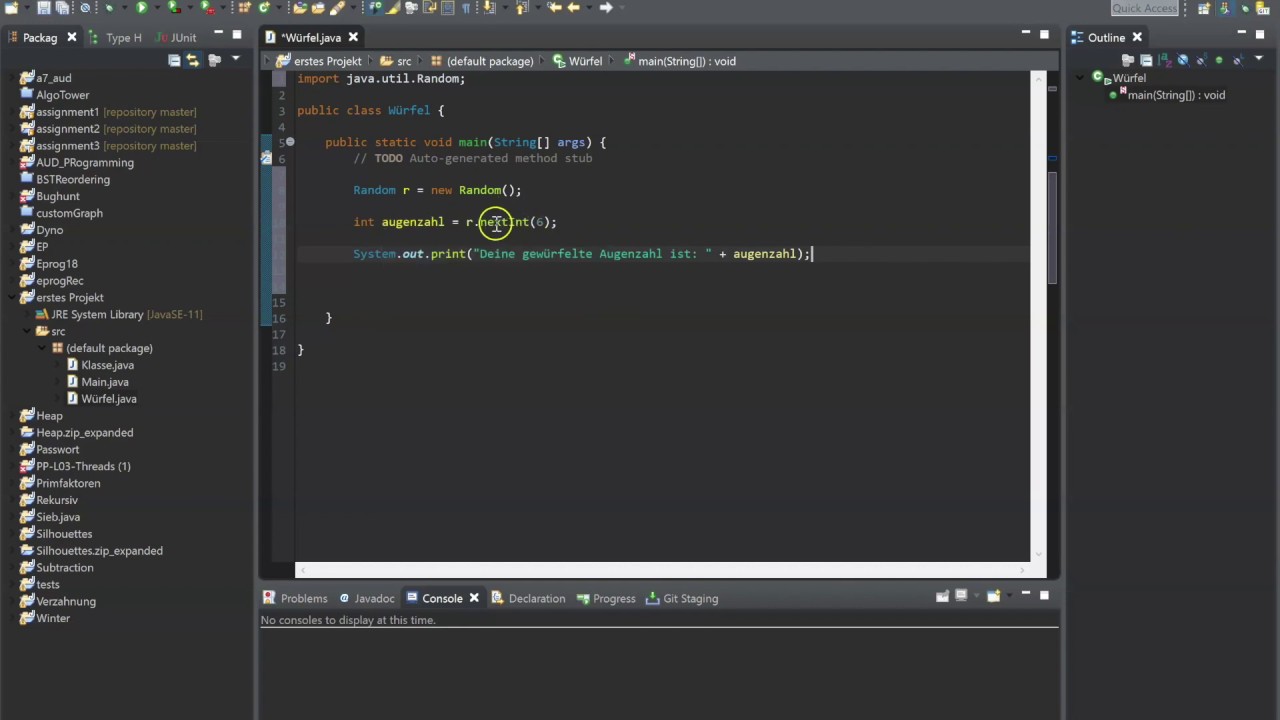Click the Display Selected Console icon

(x=962, y=596)
